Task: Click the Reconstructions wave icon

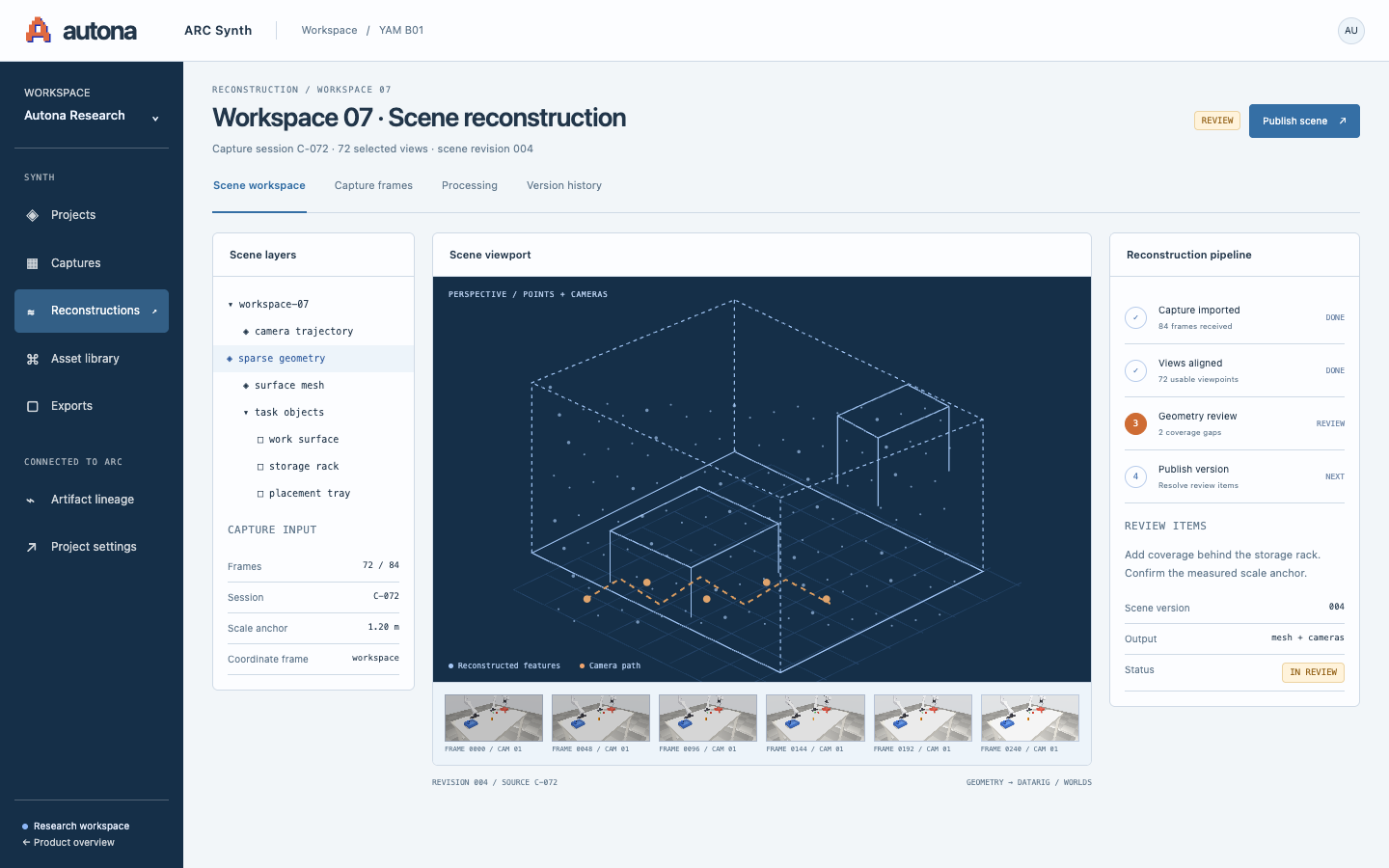Action: pos(32,312)
